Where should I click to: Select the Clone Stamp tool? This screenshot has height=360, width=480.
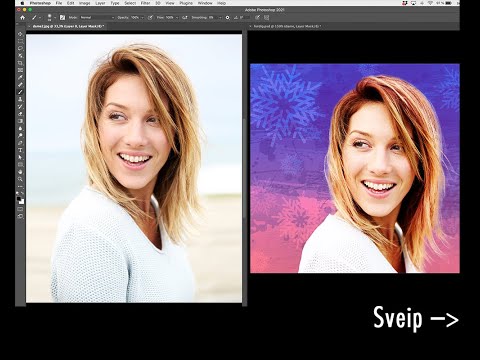click(20, 99)
